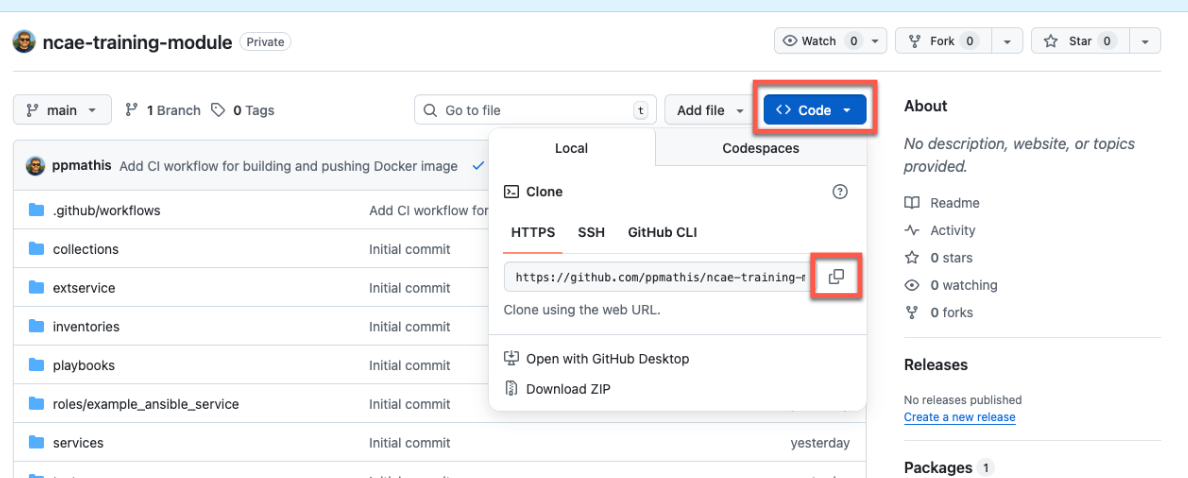Star the repository
The height and width of the screenshot is (478, 1188).
[x=1080, y=41]
